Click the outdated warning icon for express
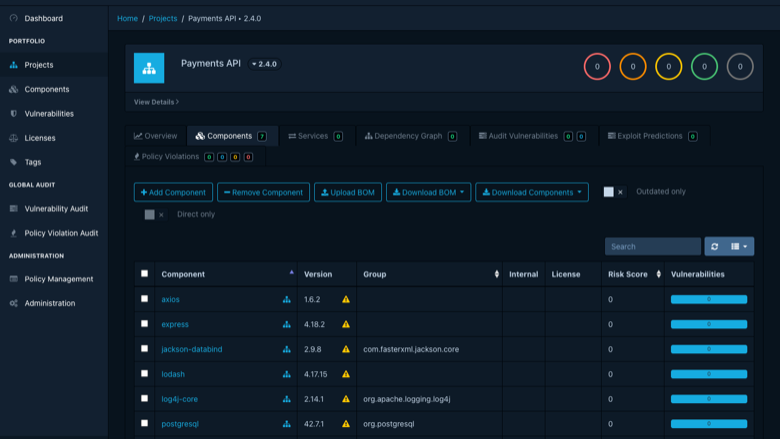The image size is (780, 439). click(346, 324)
